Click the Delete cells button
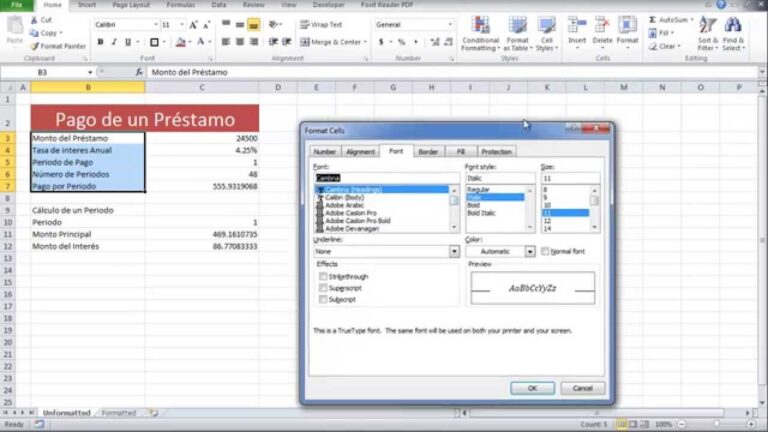768x432 pixels. pyautogui.click(x=602, y=32)
